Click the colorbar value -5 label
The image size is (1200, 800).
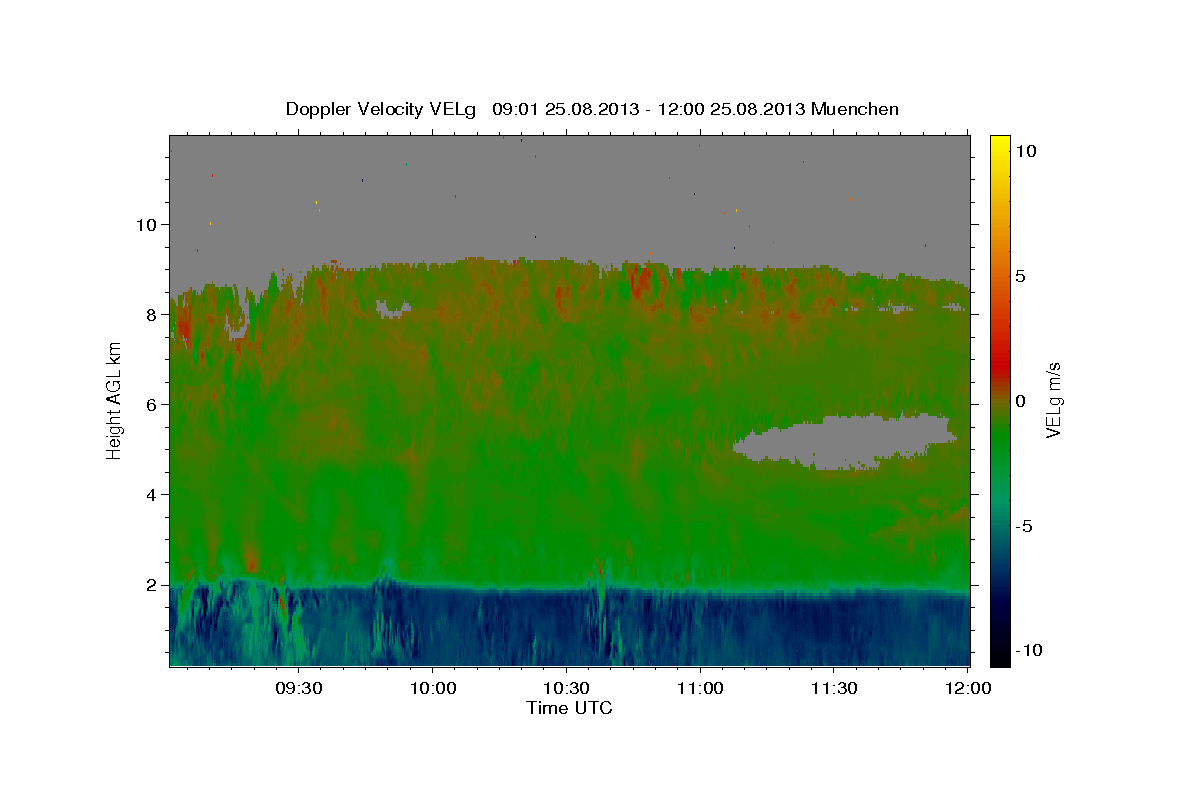(1023, 526)
